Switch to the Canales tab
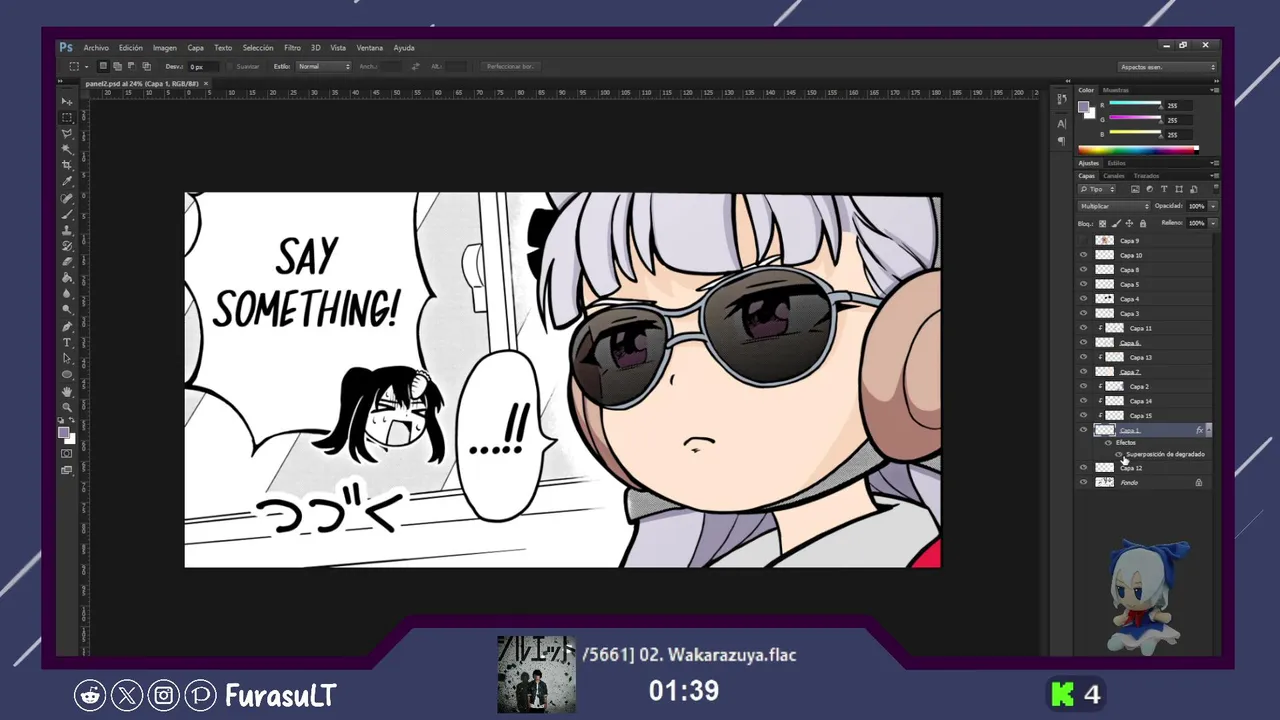Screen dimensions: 1280x720 click(1114, 176)
